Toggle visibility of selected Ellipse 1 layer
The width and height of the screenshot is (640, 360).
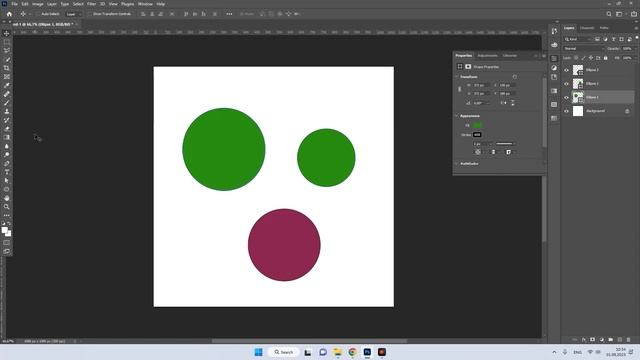coord(566,97)
